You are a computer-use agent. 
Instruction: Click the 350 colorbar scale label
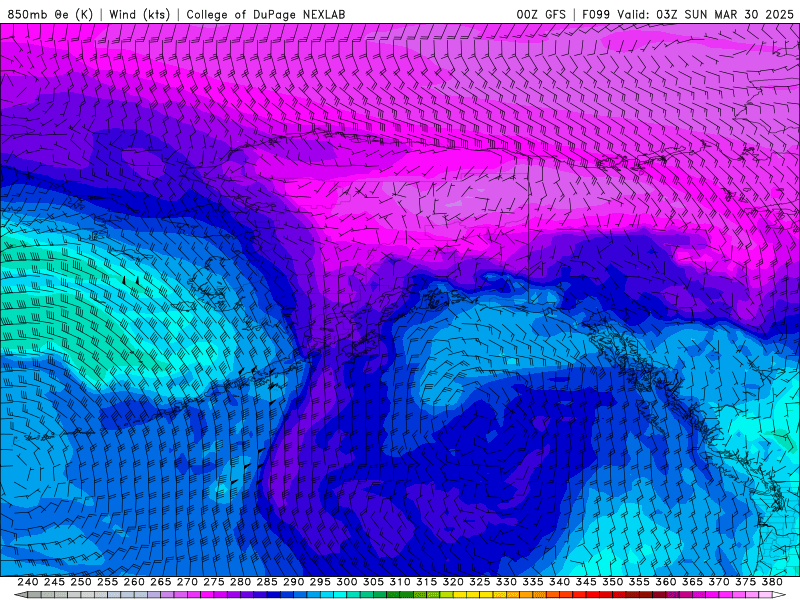tap(612, 582)
